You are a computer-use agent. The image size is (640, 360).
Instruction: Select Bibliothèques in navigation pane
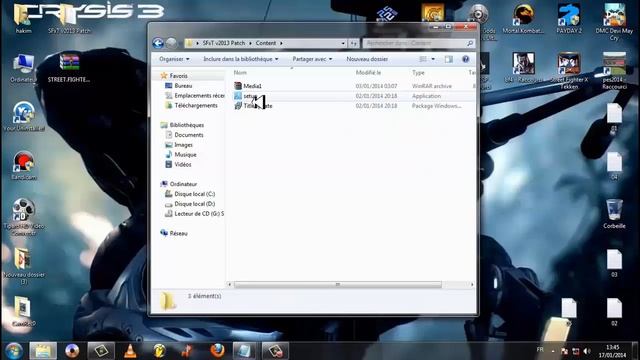click(x=187, y=125)
